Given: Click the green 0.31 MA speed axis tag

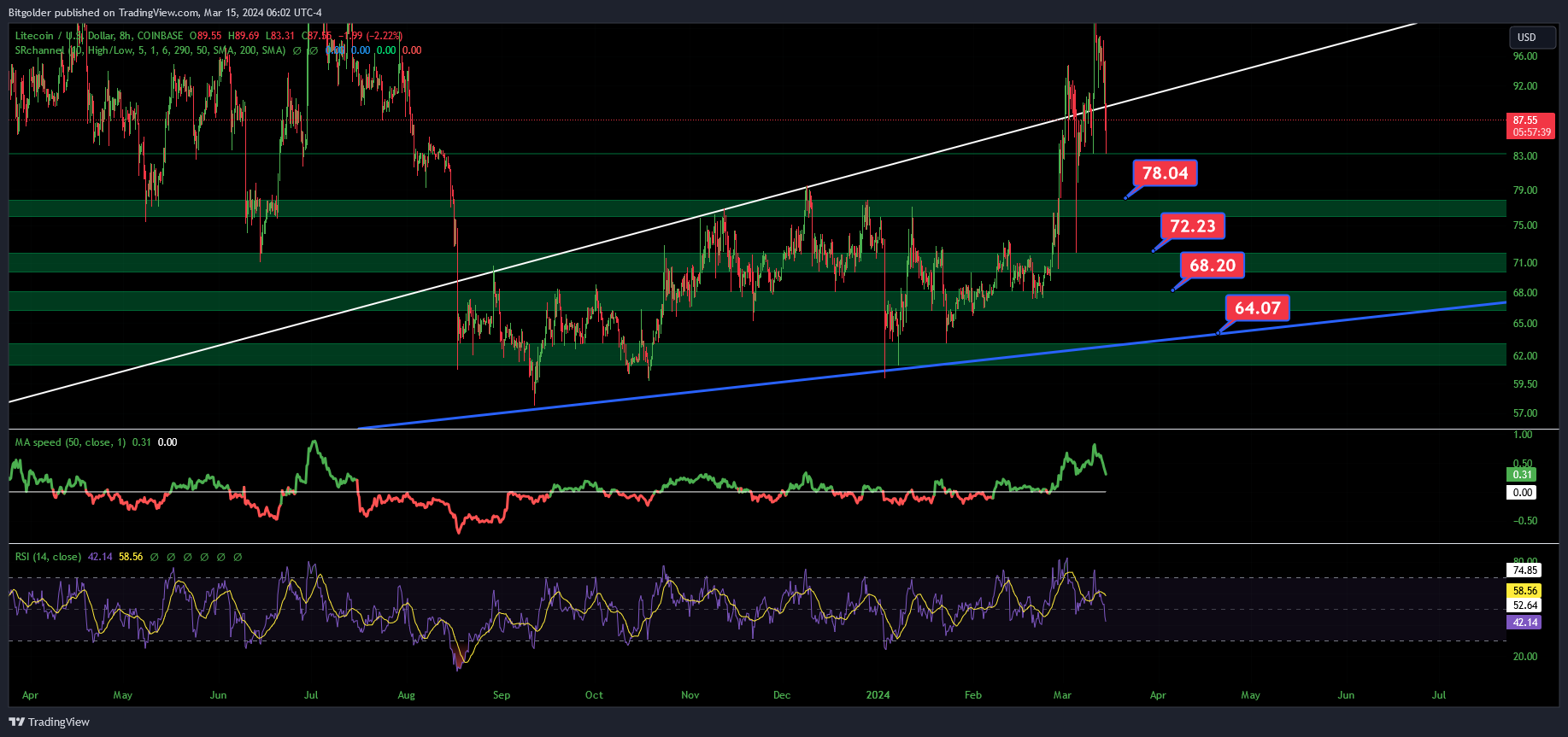Looking at the screenshot, I should 1521,475.
